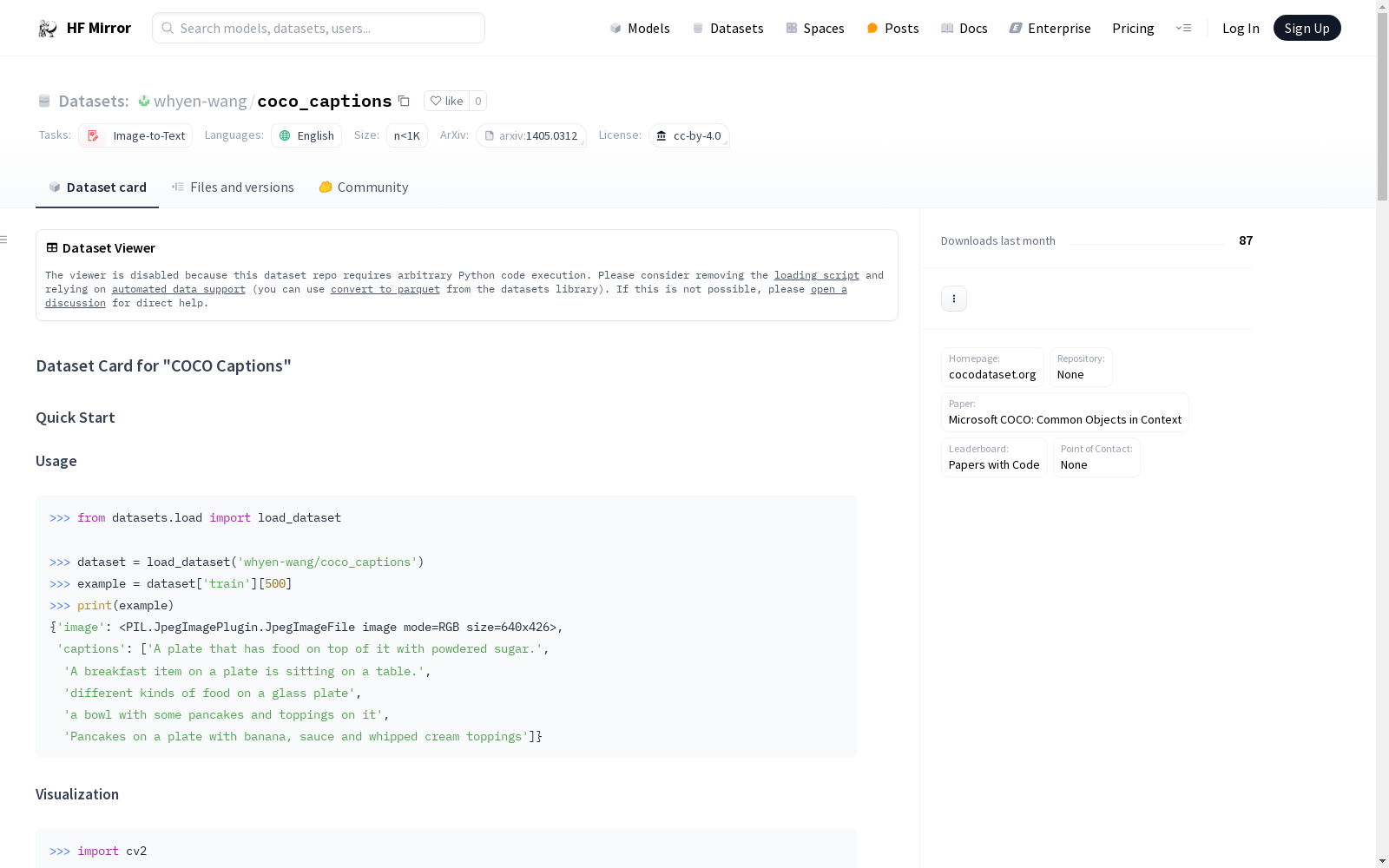1389x868 pixels.
Task: Toggle the left sidebar outline icon
Action: click(4, 240)
